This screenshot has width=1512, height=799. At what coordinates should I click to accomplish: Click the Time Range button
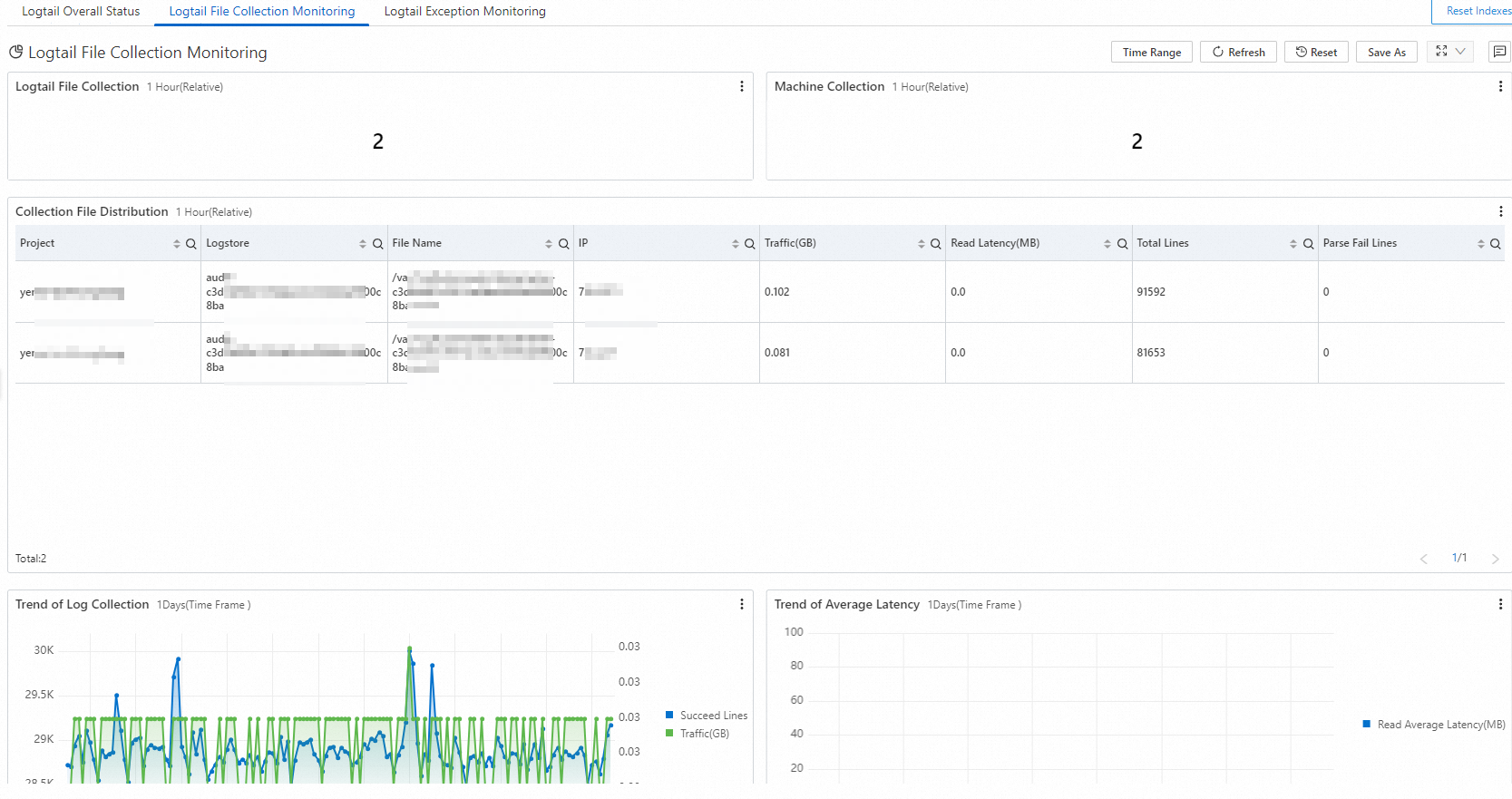coord(1151,52)
